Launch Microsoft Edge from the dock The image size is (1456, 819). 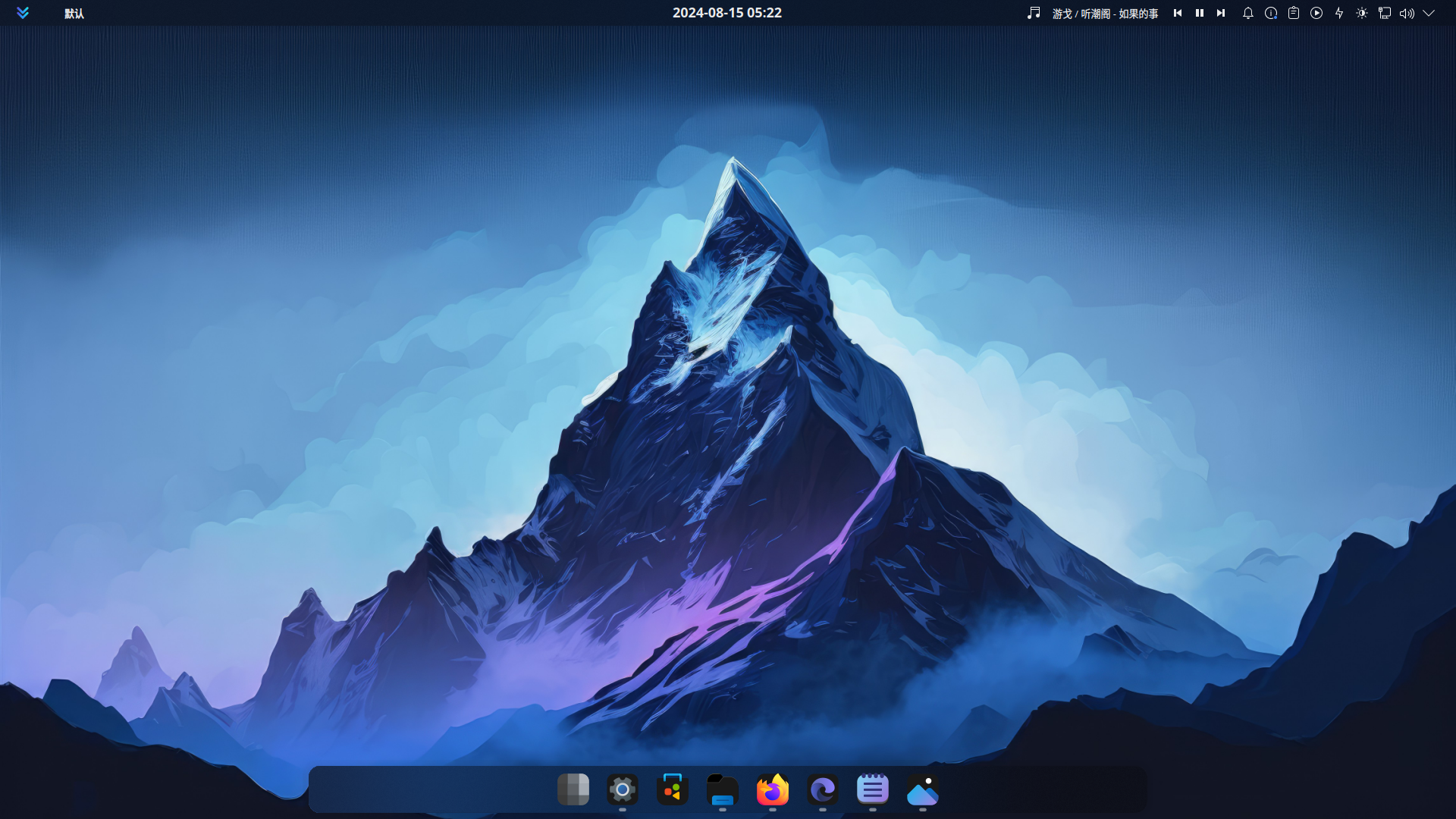pos(823,789)
